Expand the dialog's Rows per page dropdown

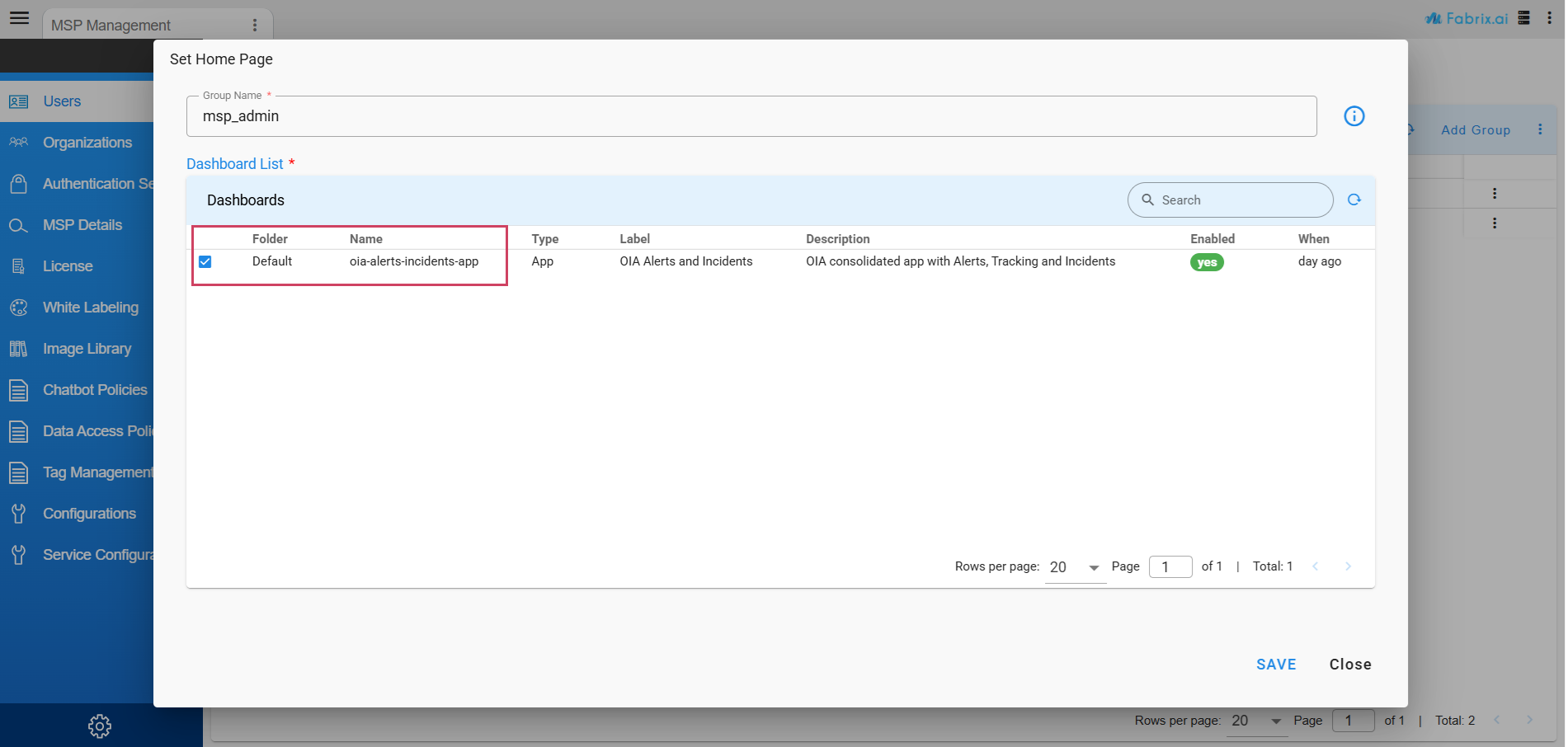(x=1075, y=567)
